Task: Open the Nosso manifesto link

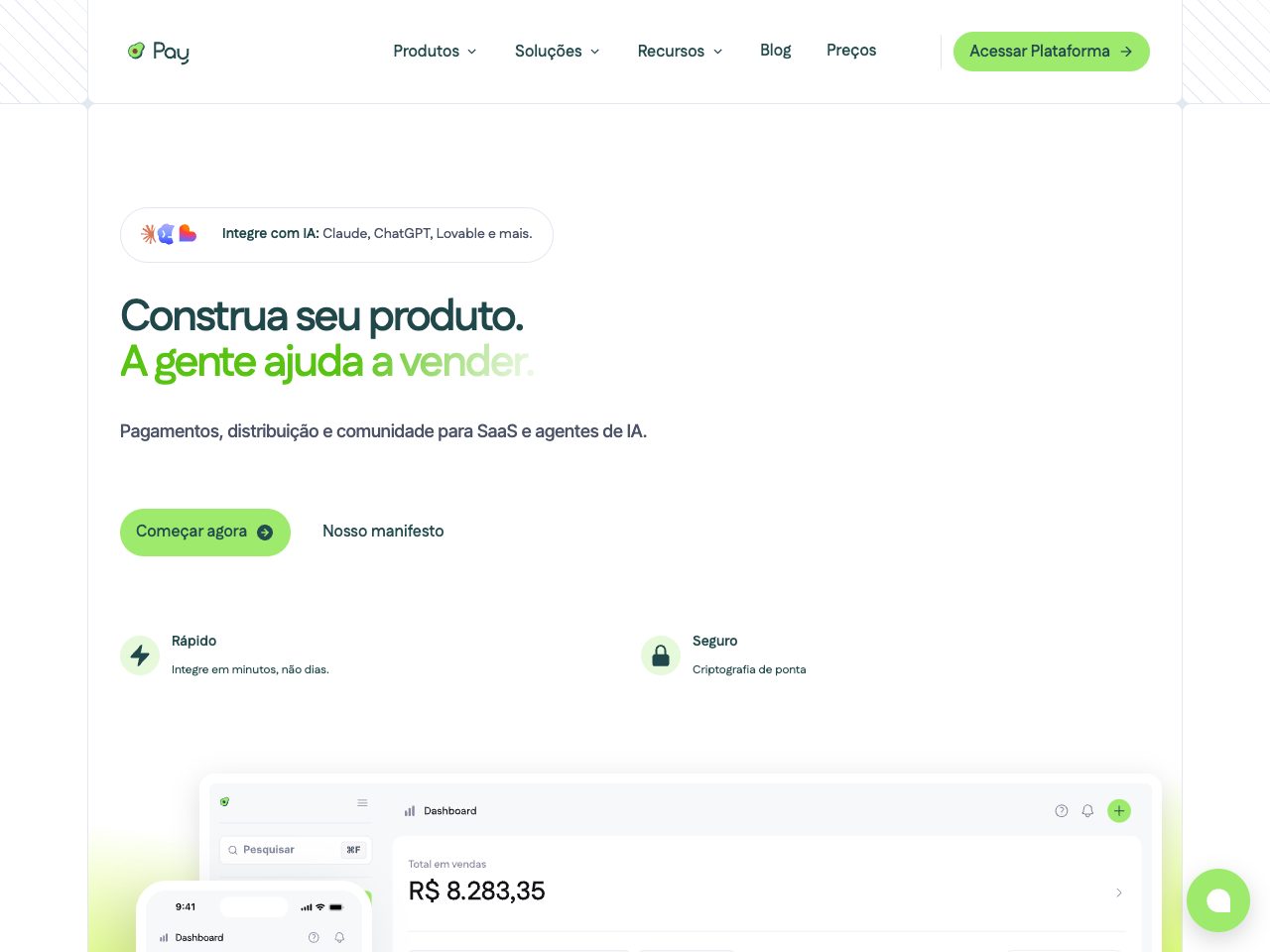Action: coord(383,532)
